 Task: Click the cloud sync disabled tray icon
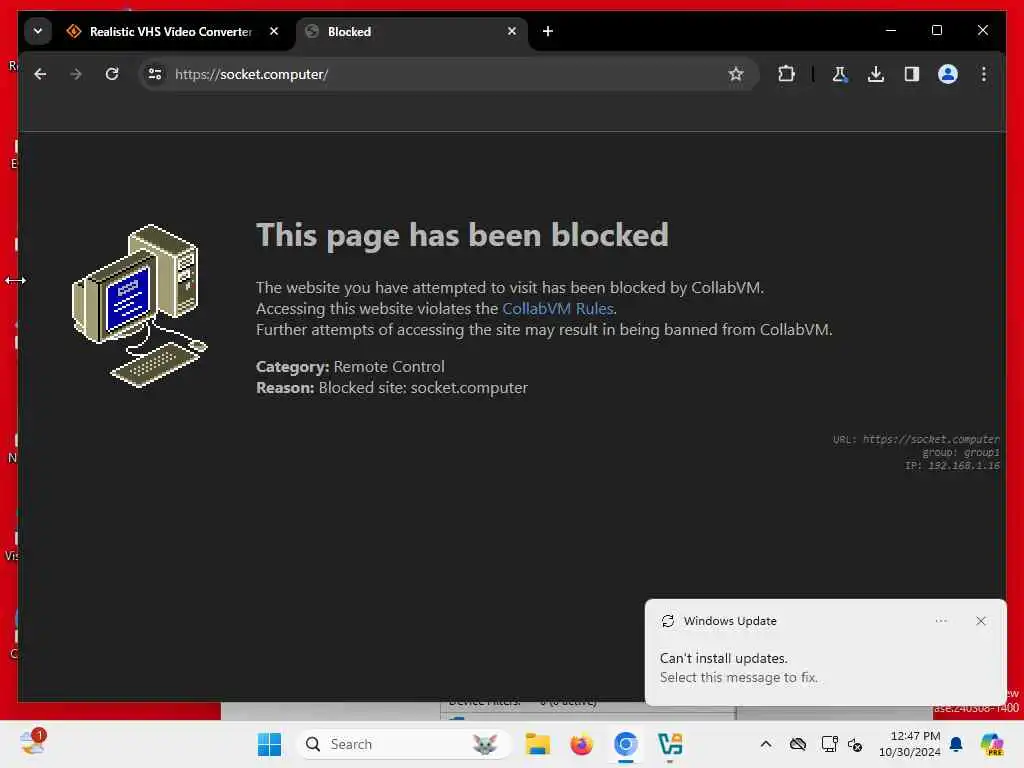coord(797,744)
